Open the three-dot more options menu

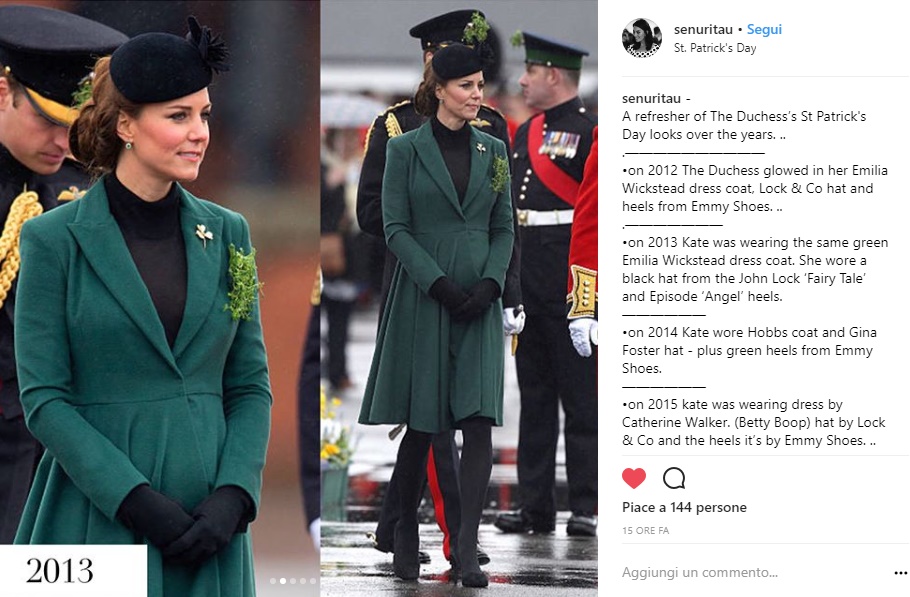tap(900, 573)
